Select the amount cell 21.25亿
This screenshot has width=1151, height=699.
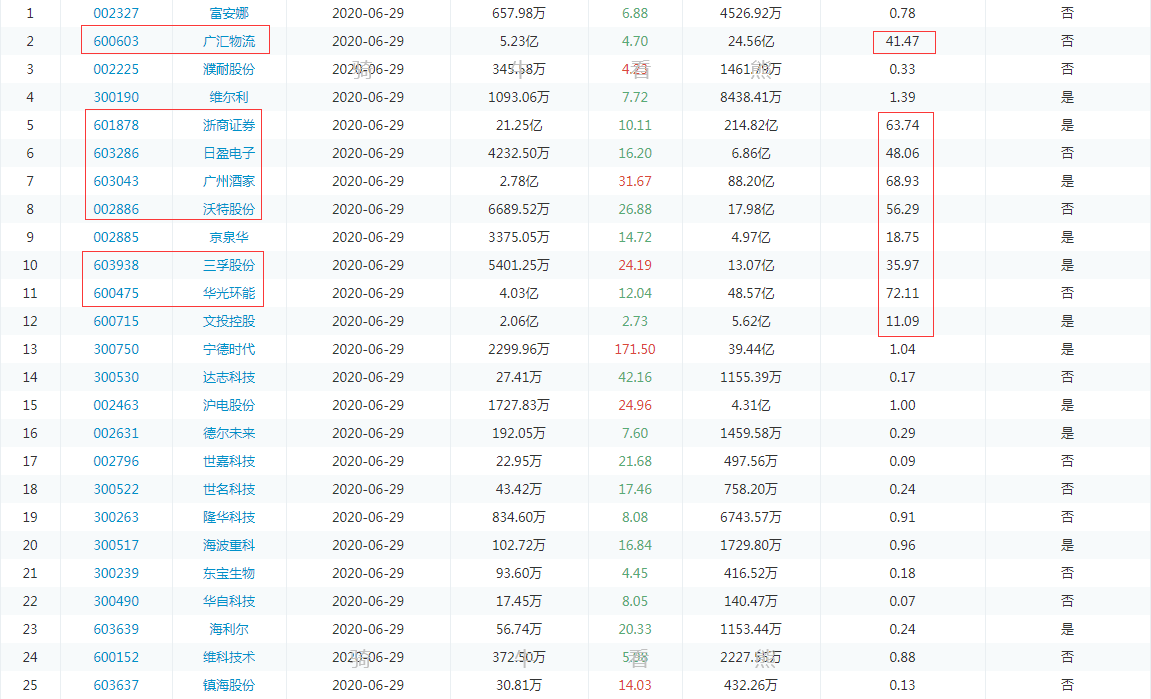[x=519, y=125]
